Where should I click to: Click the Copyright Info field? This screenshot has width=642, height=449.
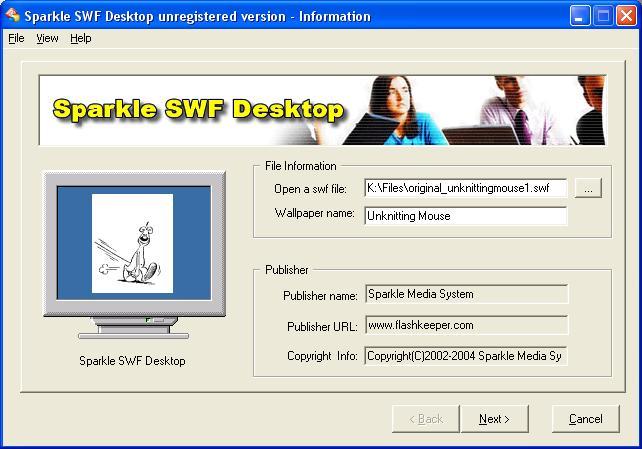coord(466,356)
